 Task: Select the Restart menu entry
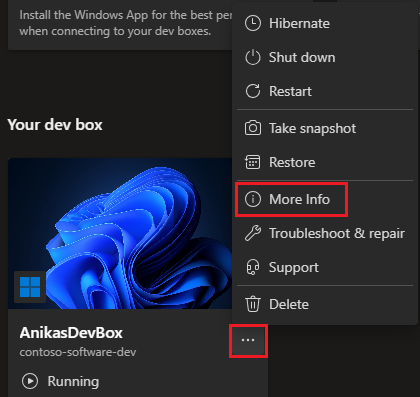325,91
